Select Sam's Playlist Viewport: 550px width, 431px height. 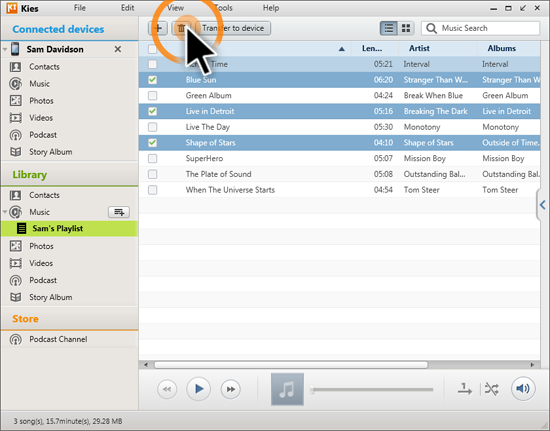(69, 229)
